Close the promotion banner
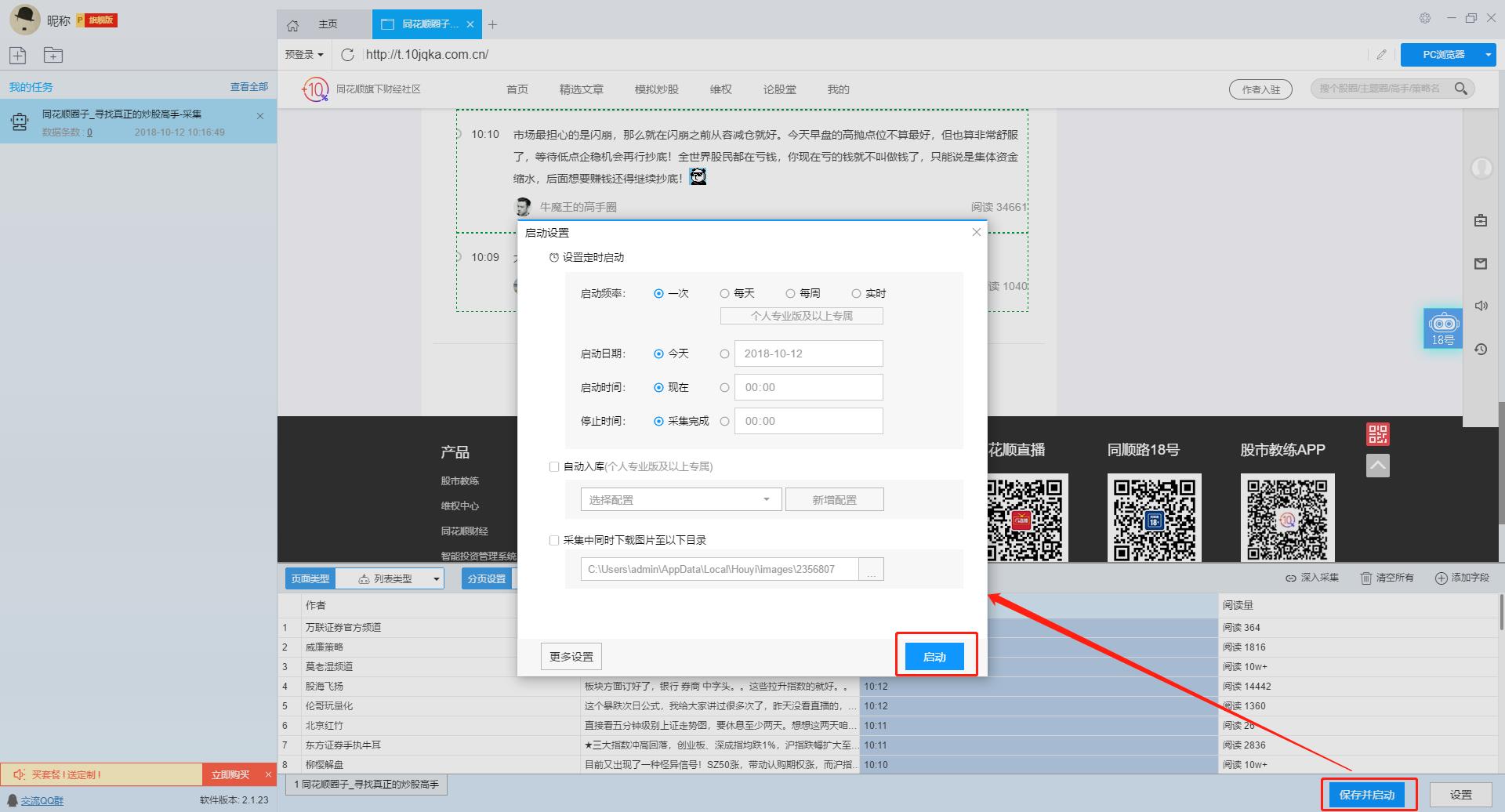Viewport: 1505px width, 812px height. click(x=268, y=774)
